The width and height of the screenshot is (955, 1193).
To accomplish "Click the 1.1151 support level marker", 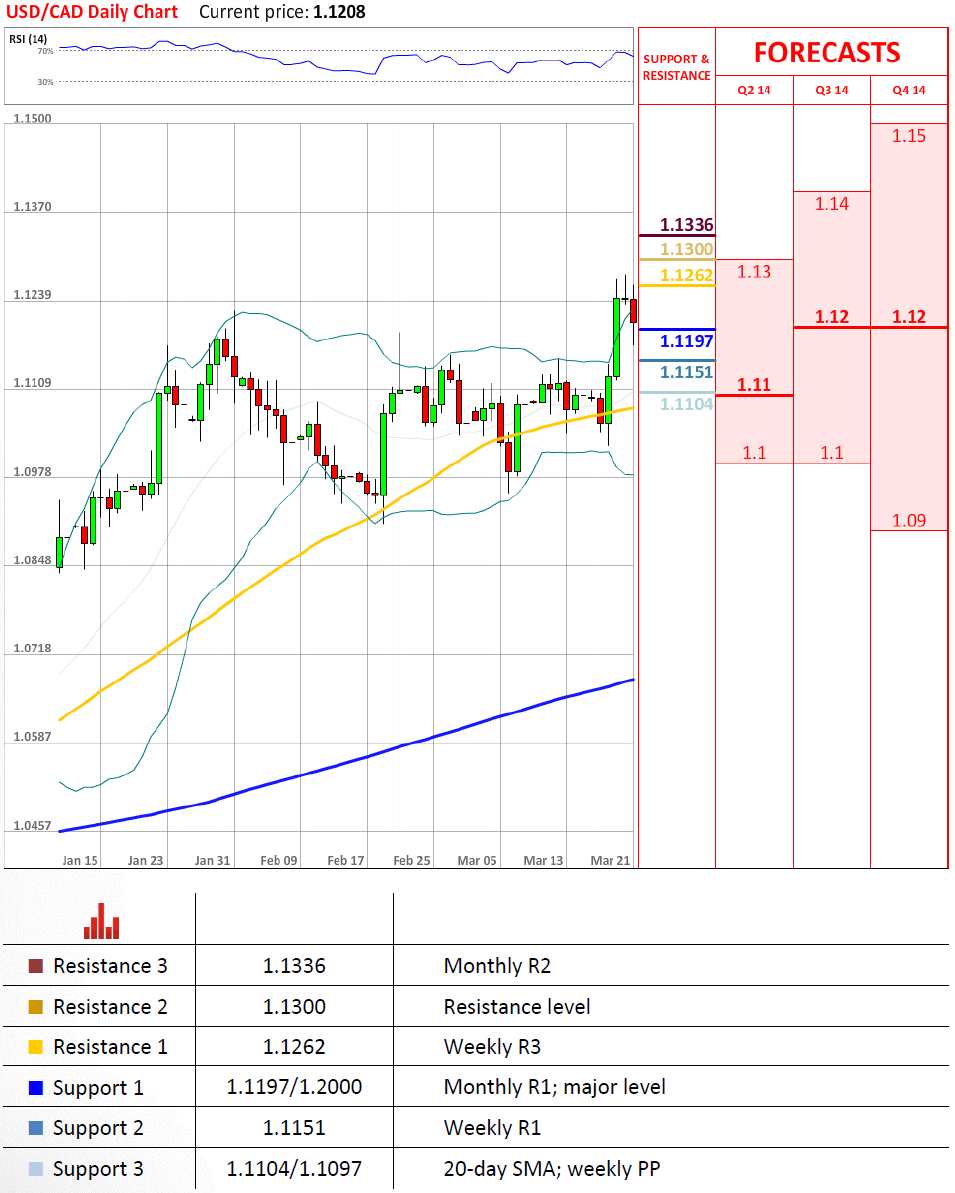I will pos(686,372).
